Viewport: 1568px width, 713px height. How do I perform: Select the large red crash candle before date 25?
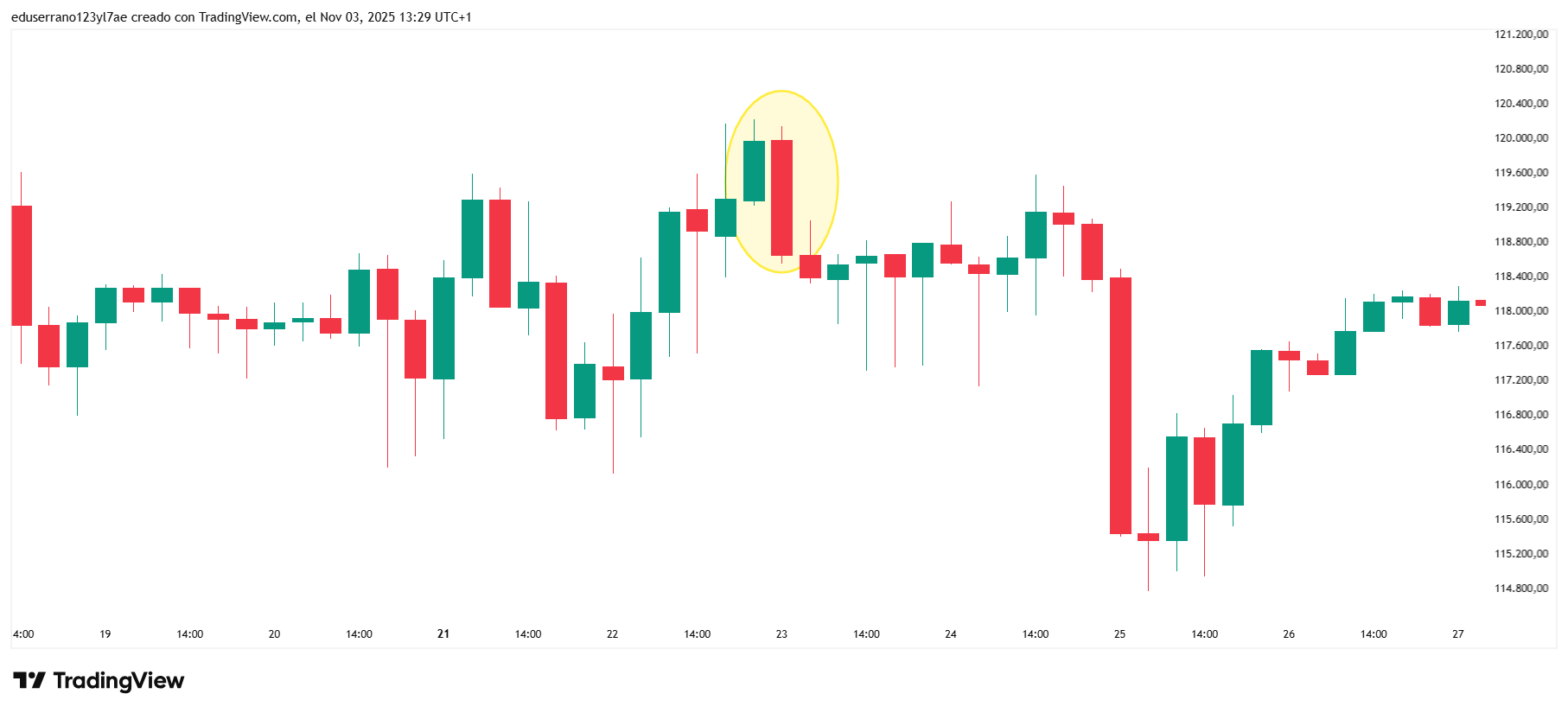(x=1120, y=404)
